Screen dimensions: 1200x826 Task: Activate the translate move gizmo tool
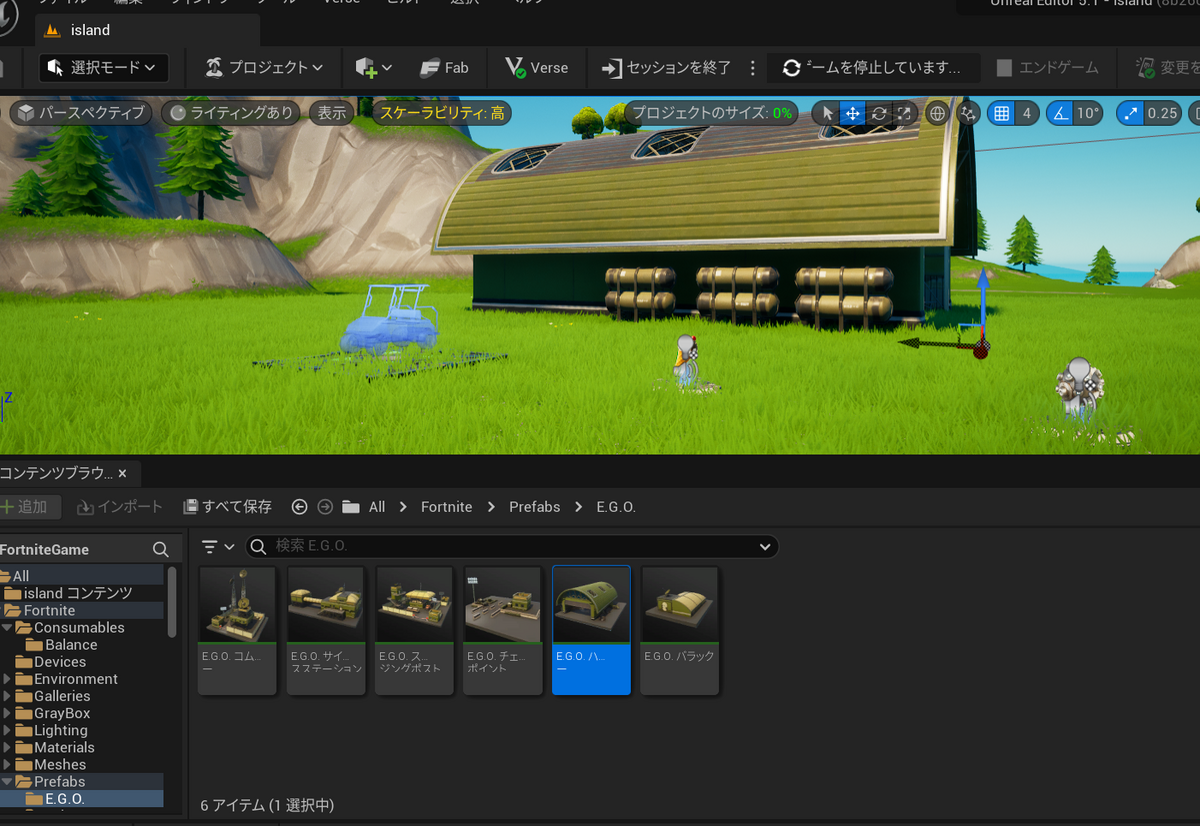pyautogui.click(x=853, y=113)
